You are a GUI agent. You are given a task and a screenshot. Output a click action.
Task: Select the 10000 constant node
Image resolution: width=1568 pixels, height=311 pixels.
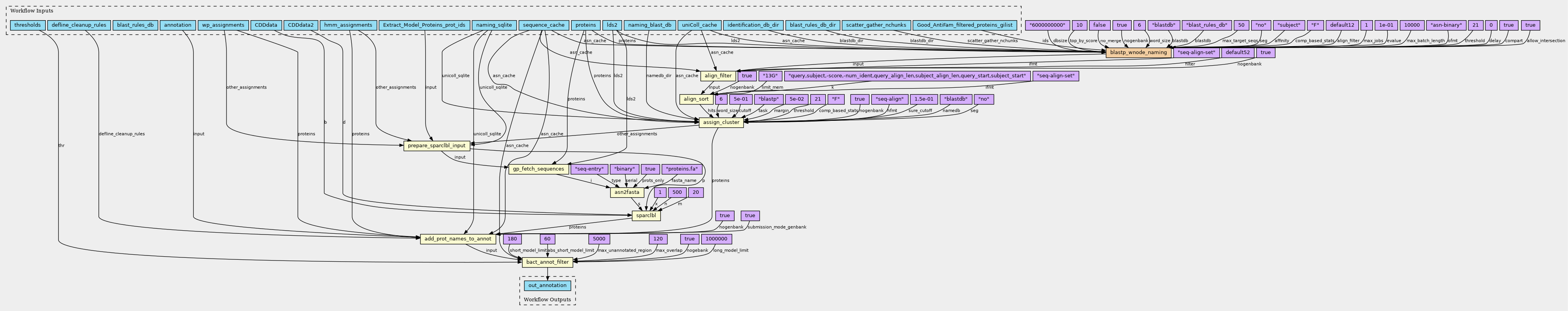click(x=1411, y=26)
